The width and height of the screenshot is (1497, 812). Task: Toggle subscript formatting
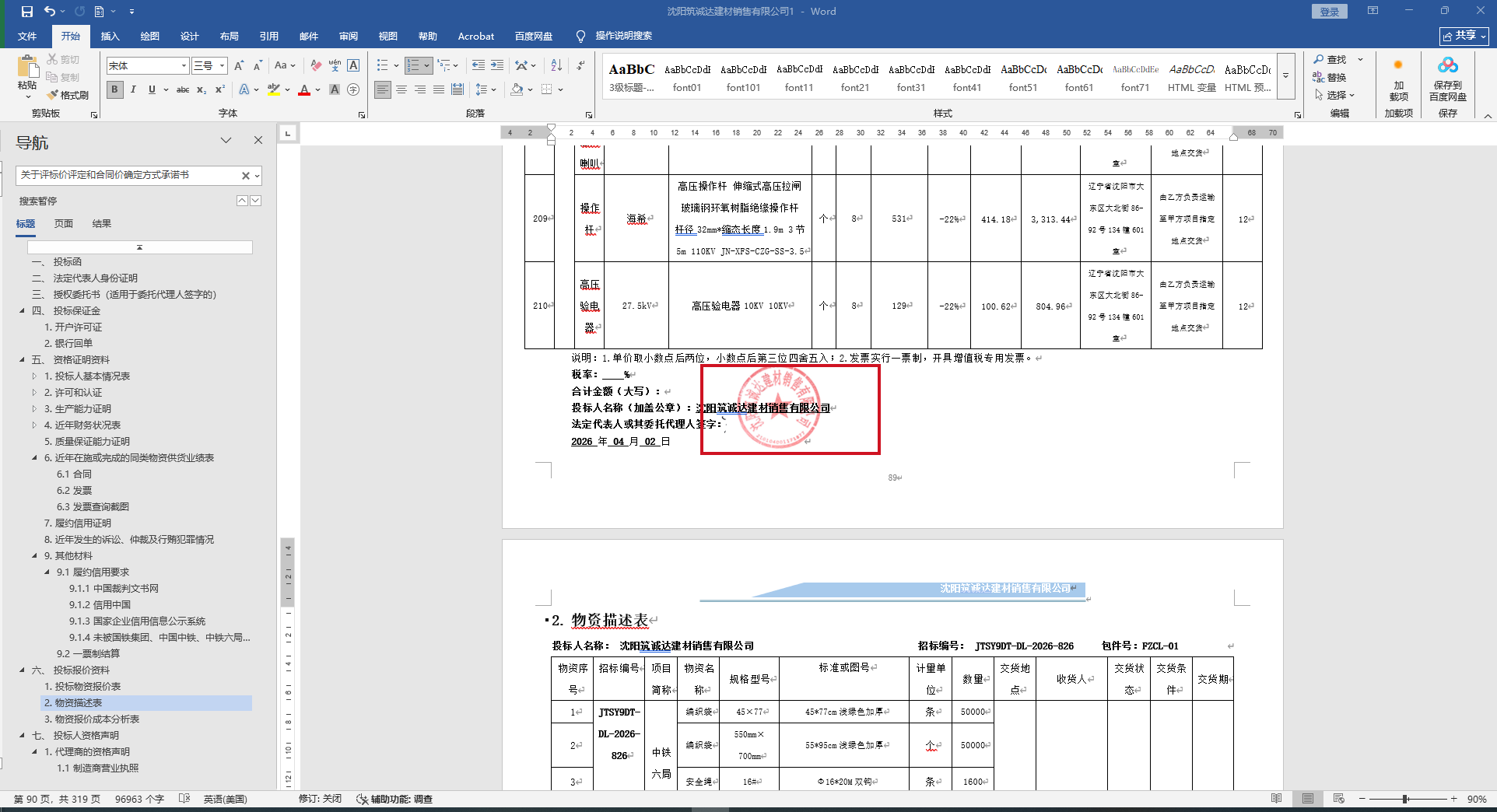point(202,89)
